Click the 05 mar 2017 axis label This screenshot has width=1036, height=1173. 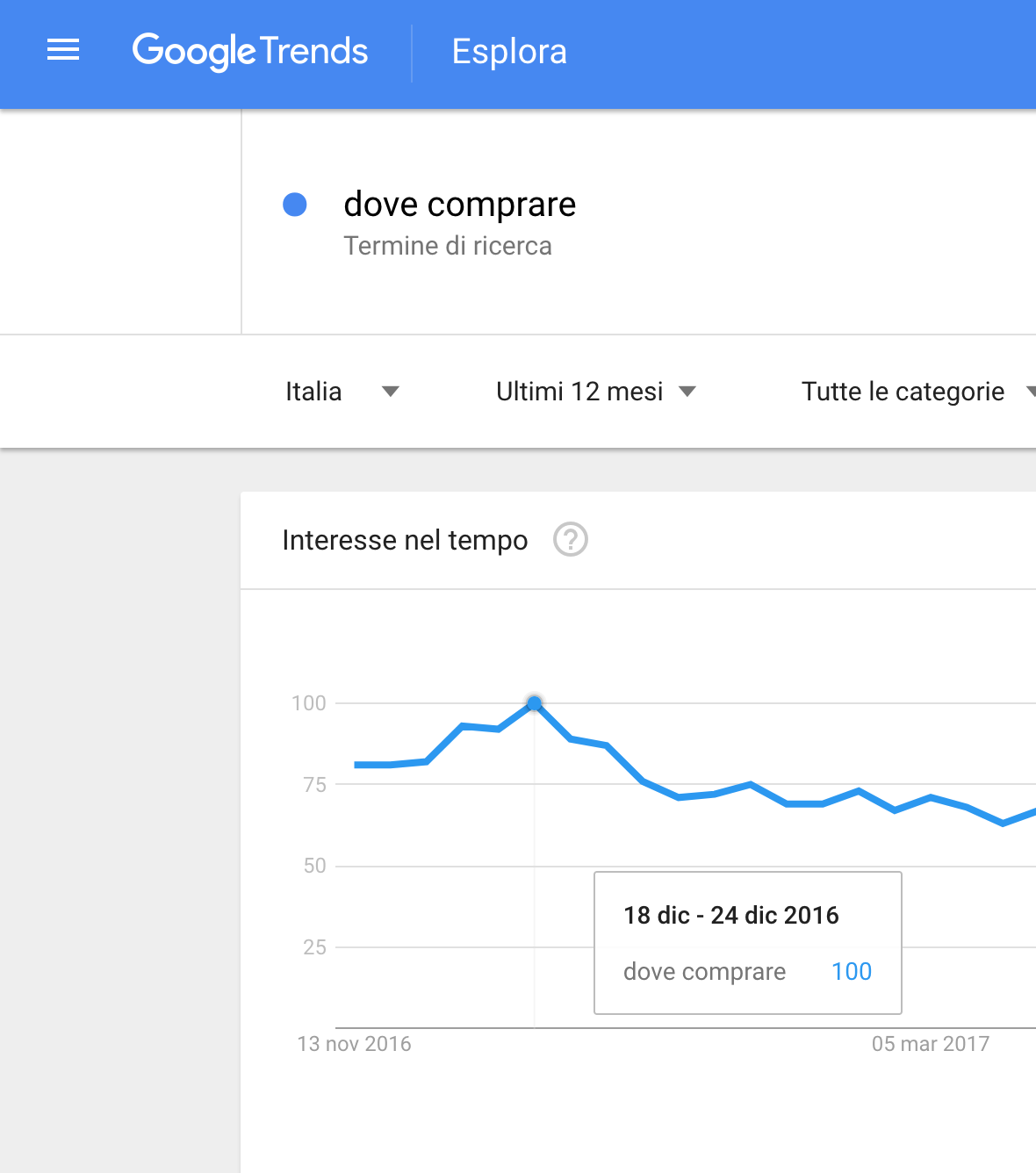(931, 1044)
